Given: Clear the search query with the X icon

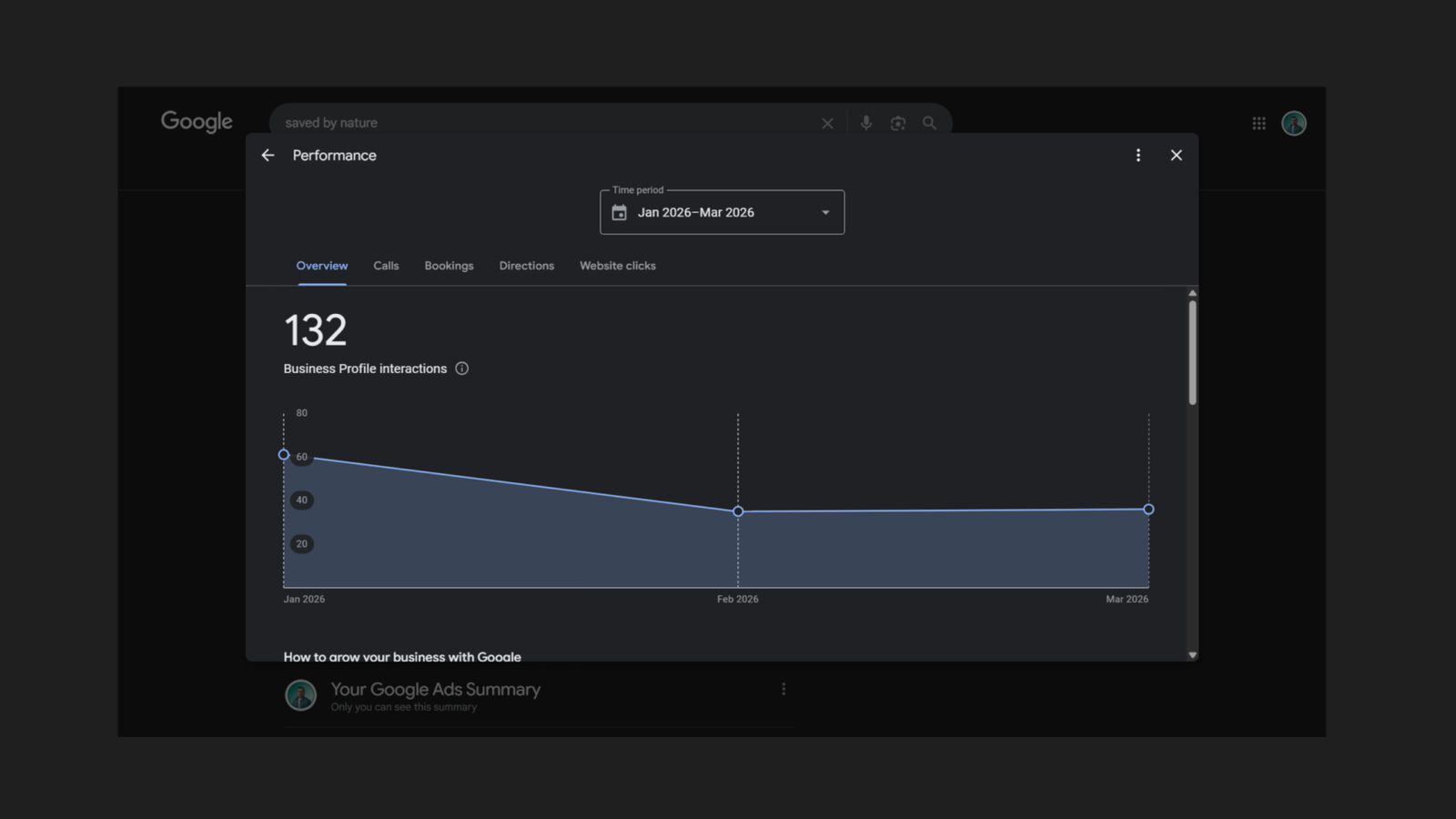Looking at the screenshot, I should (827, 122).
